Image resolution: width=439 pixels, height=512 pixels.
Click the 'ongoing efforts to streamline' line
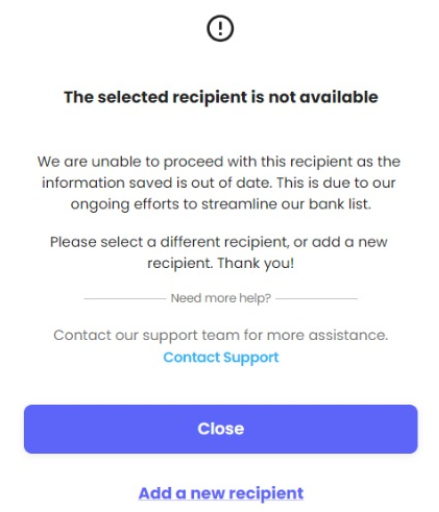coord(221,204)
